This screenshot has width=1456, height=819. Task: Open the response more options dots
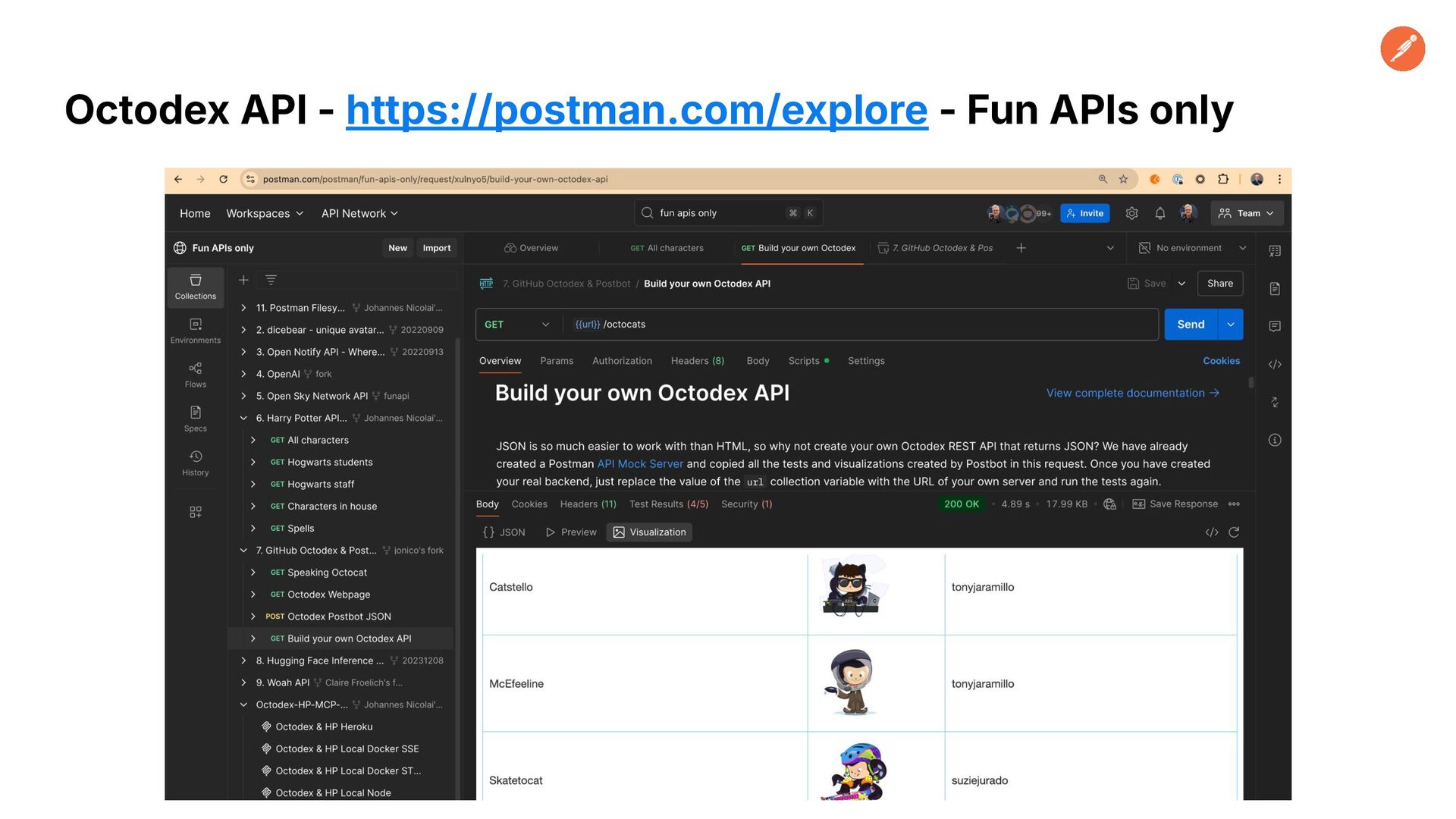pos(1234,504)
